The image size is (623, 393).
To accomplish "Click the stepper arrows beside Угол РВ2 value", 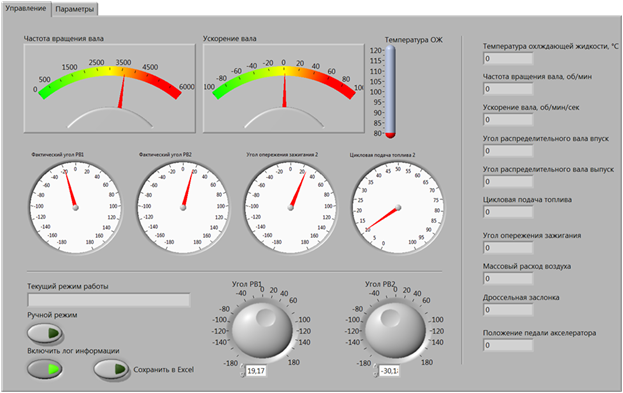I will pyautogui.click(x=375, y=372).
